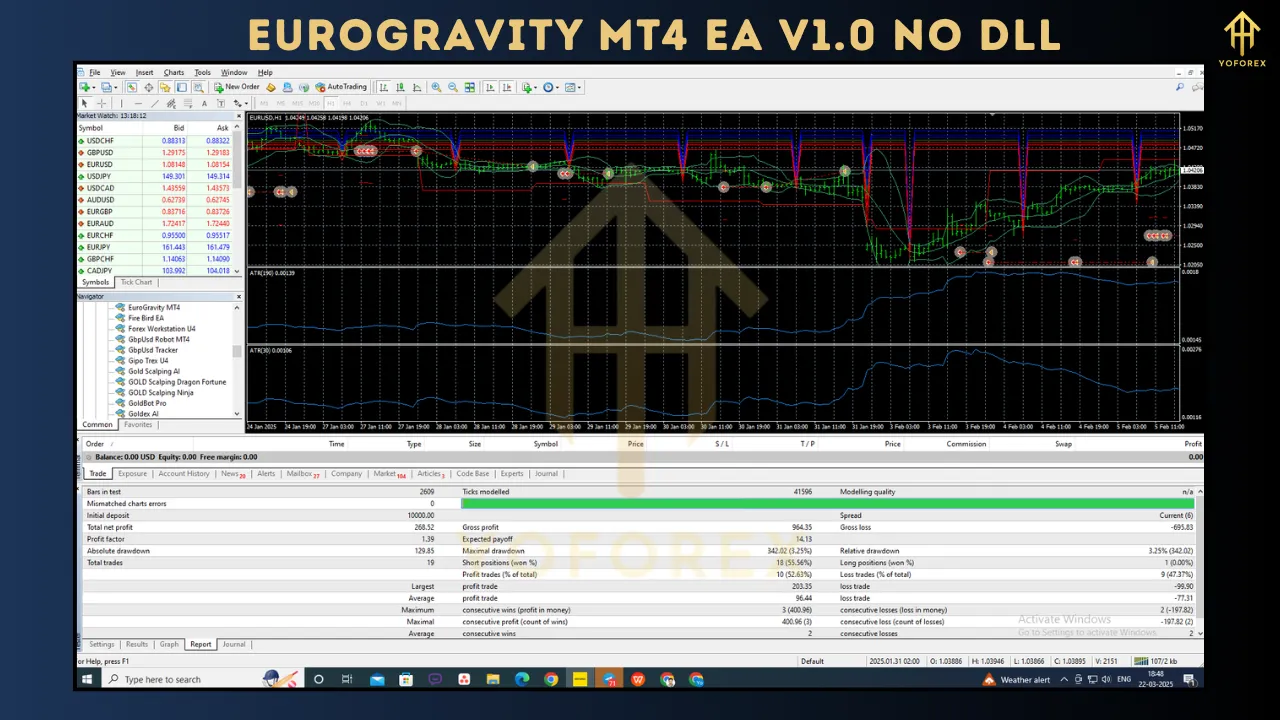1280x720 pixels.
Task: Click the green modelling quality progress bar
Action: tap(826, 504)
